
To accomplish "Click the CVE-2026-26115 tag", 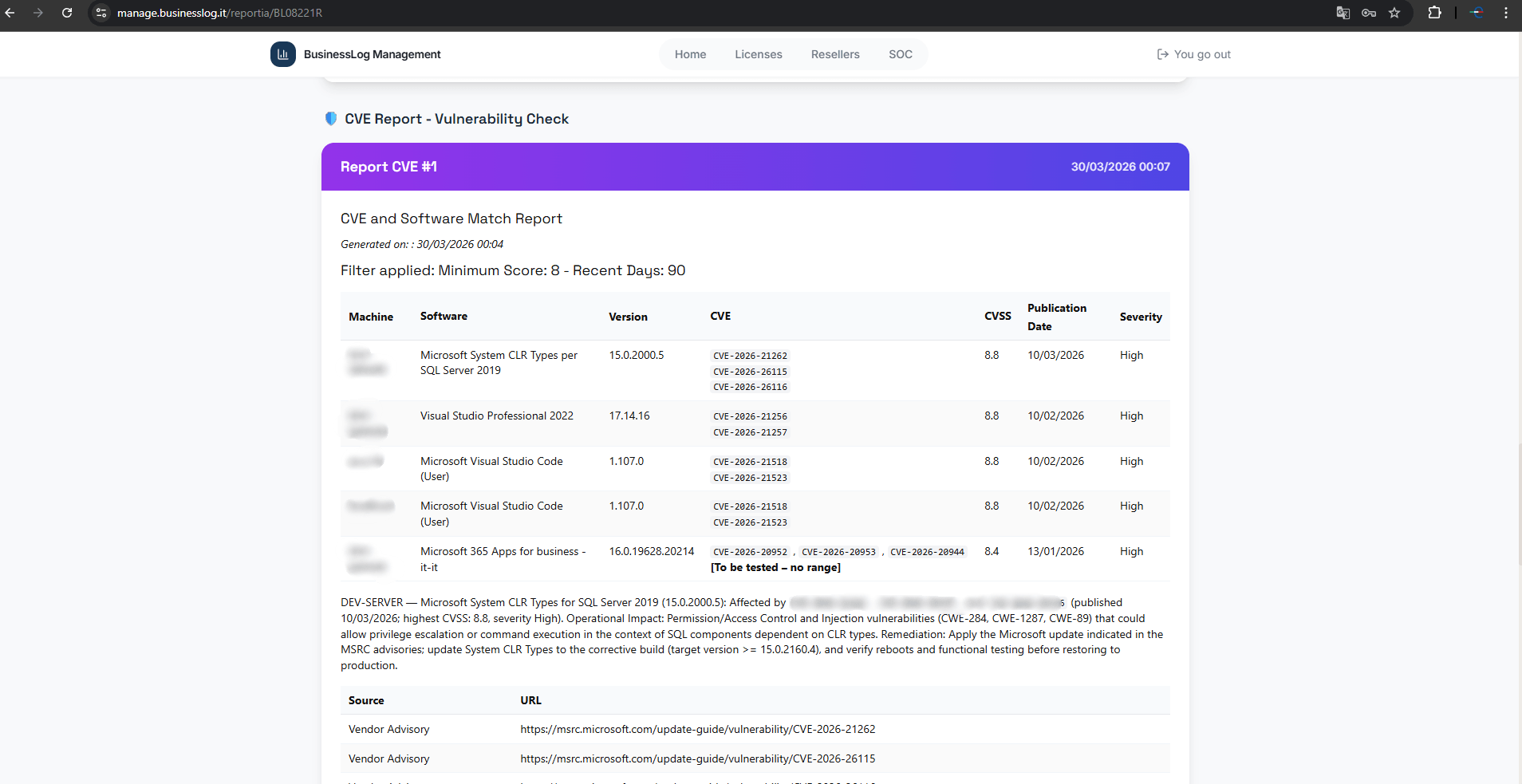I will point(750,372).
